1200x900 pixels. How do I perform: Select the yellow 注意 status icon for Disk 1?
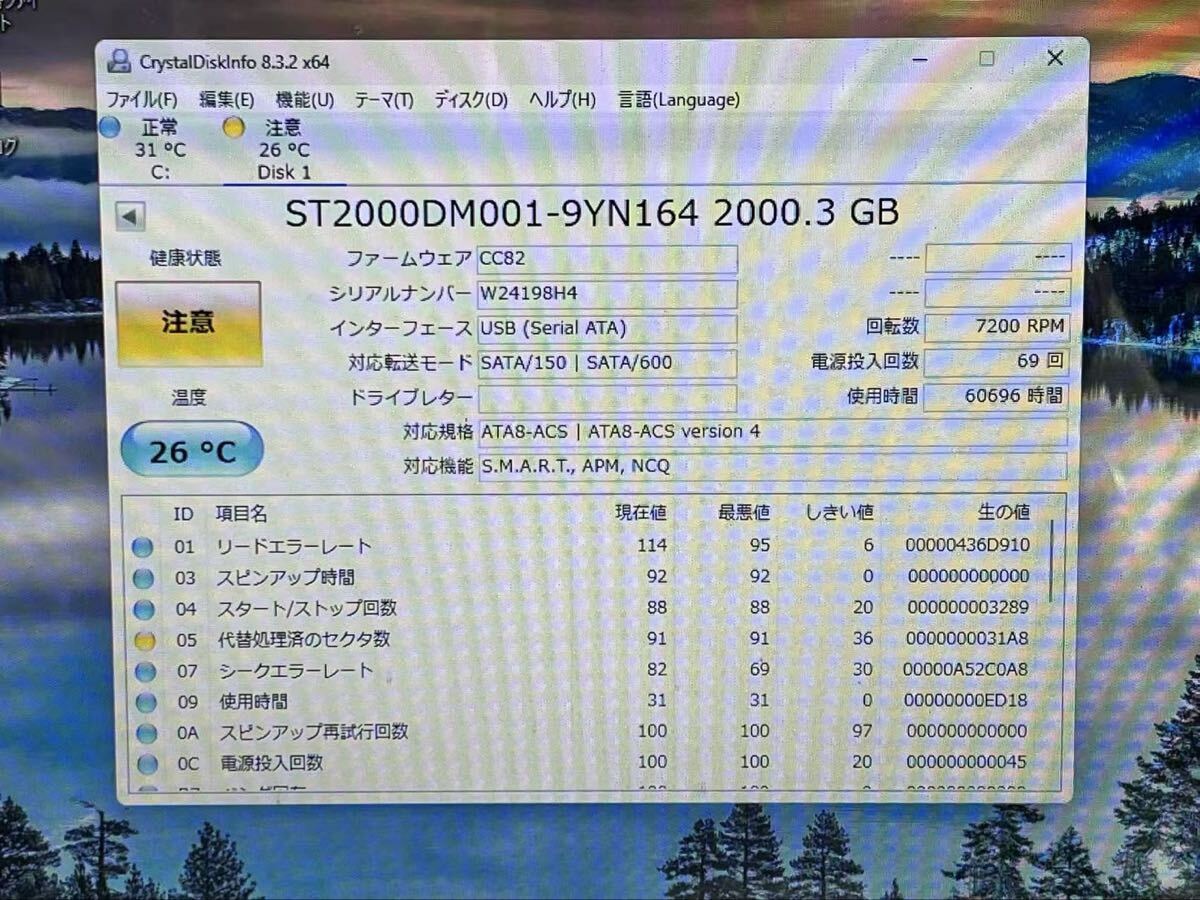tap(234, 127)
